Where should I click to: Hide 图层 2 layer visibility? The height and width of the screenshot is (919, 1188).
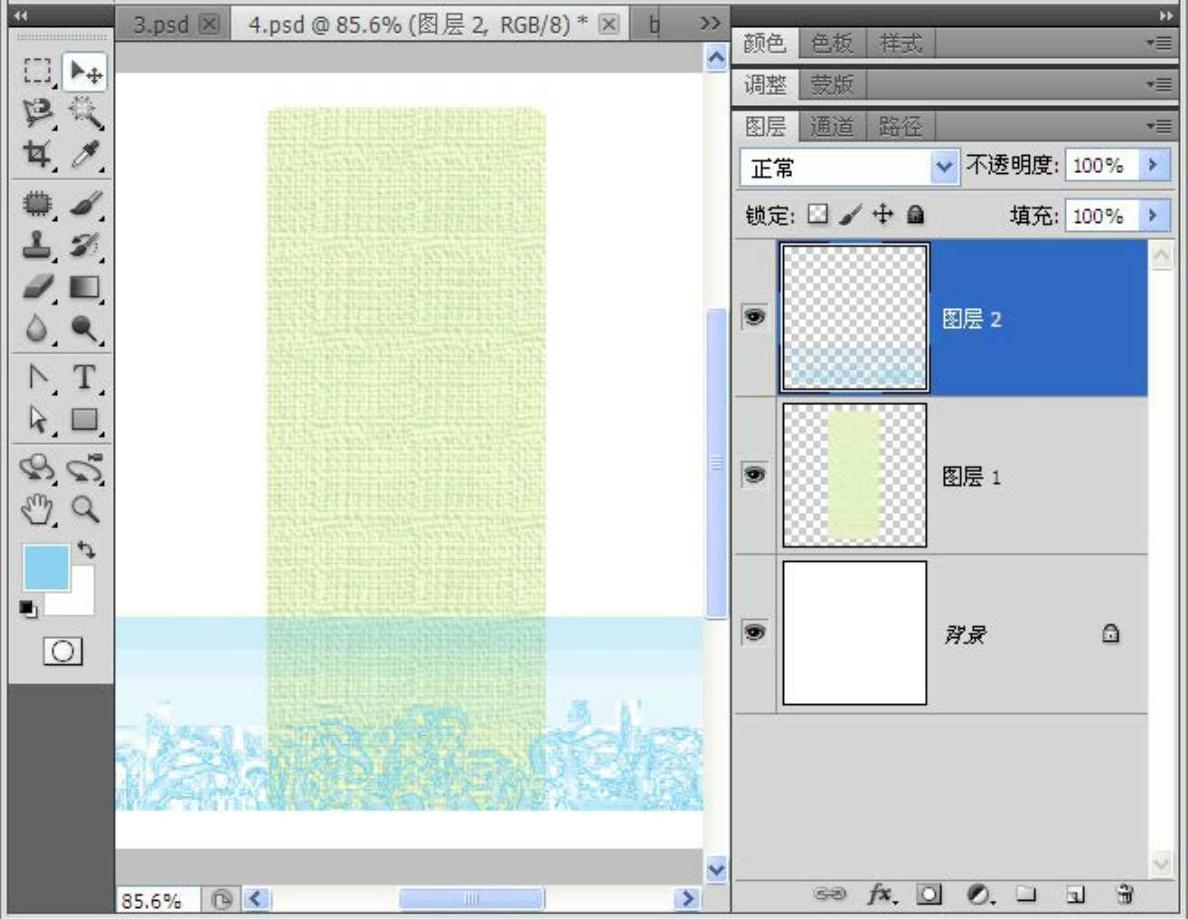[756, 317]
